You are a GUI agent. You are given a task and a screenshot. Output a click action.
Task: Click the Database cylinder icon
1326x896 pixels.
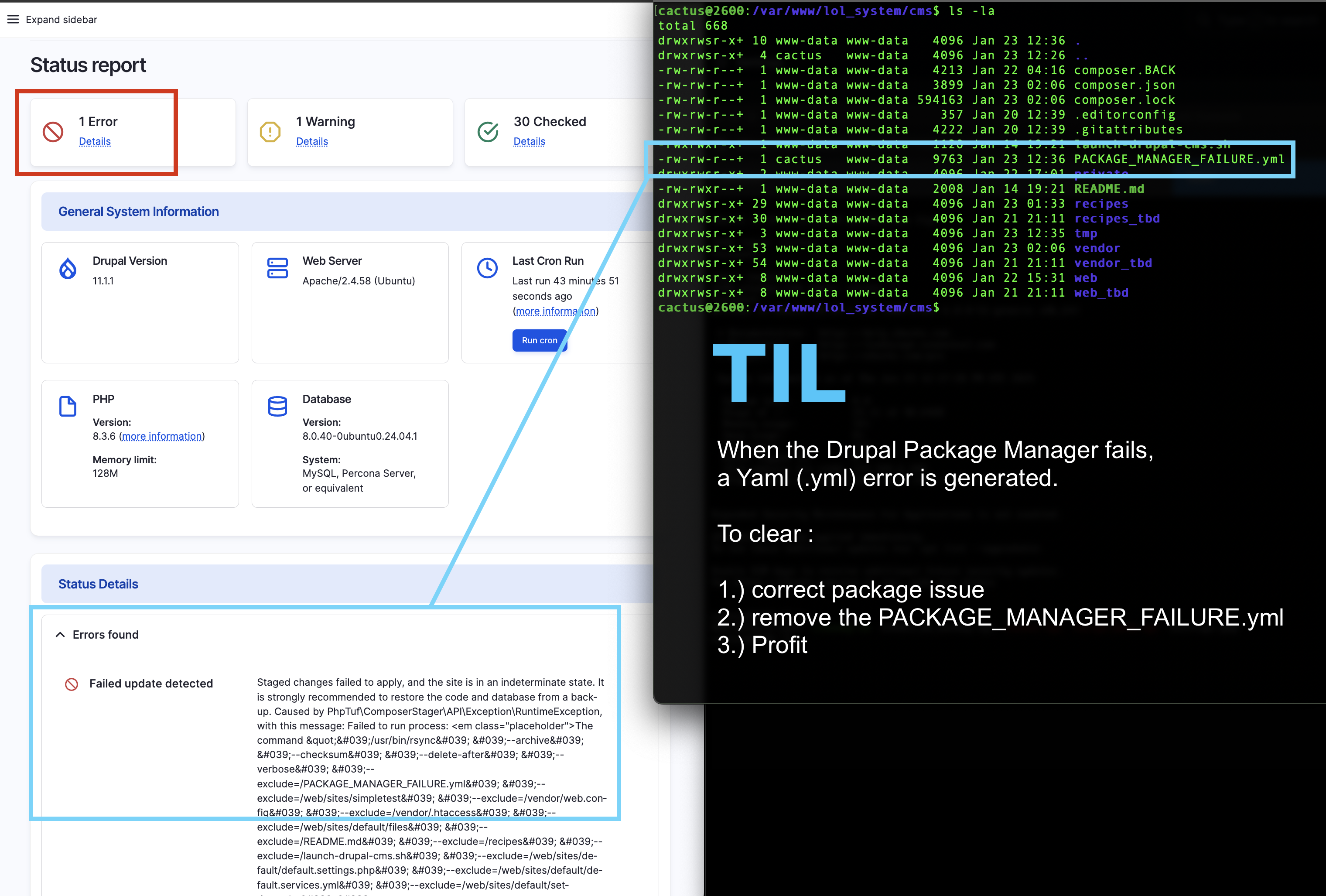click(277, 406)
